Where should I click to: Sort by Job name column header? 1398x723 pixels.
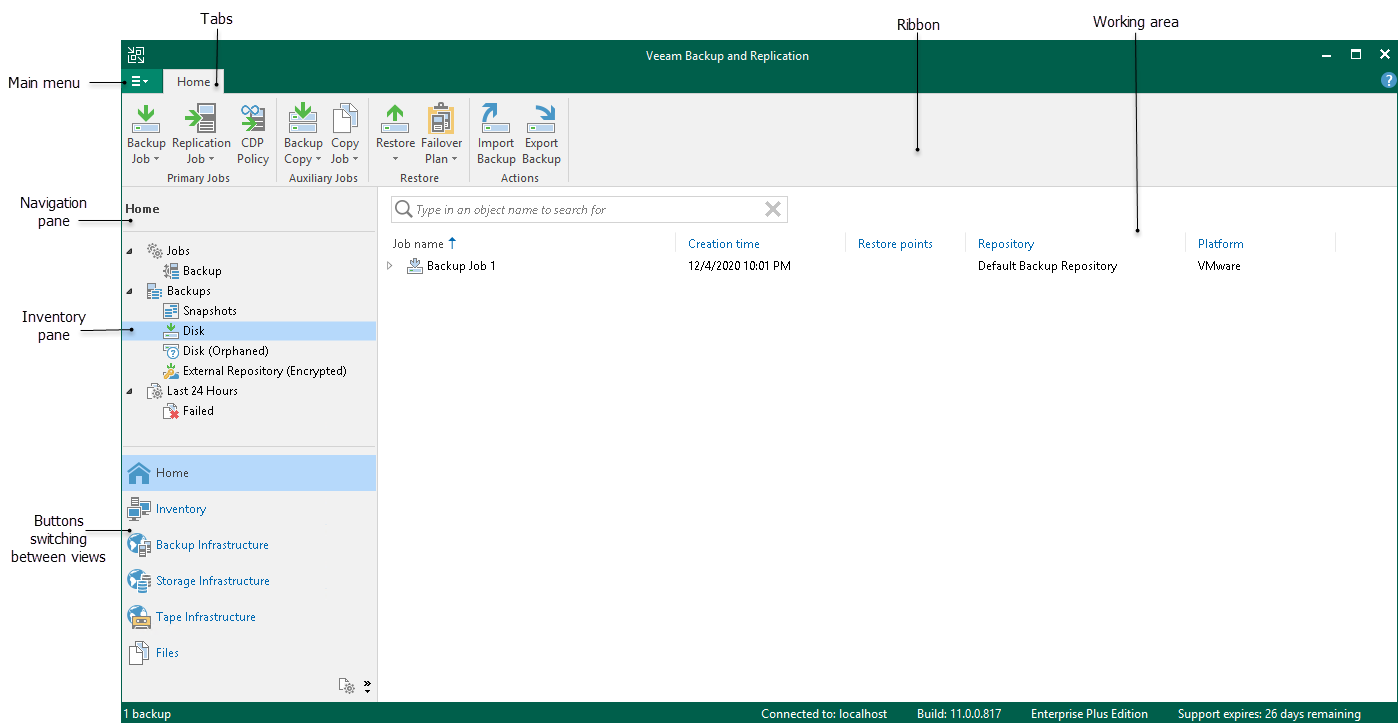point(418,244)
